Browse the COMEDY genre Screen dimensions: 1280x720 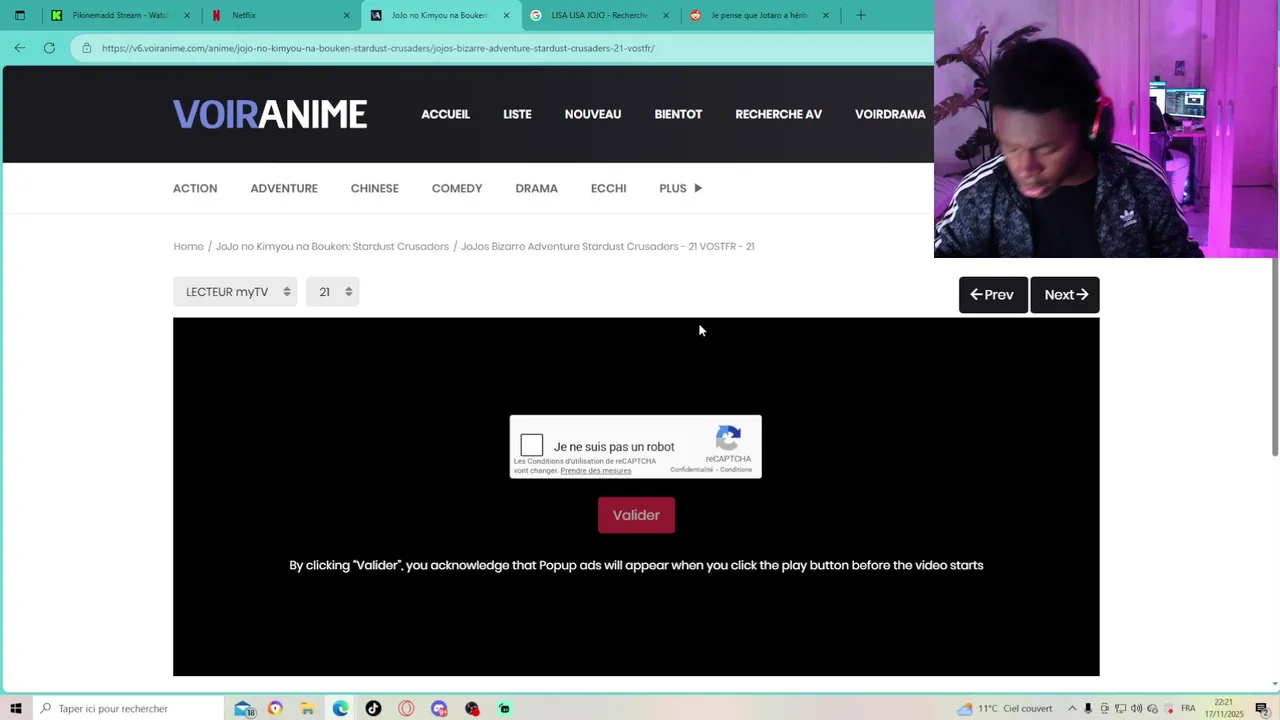(457, 188)
